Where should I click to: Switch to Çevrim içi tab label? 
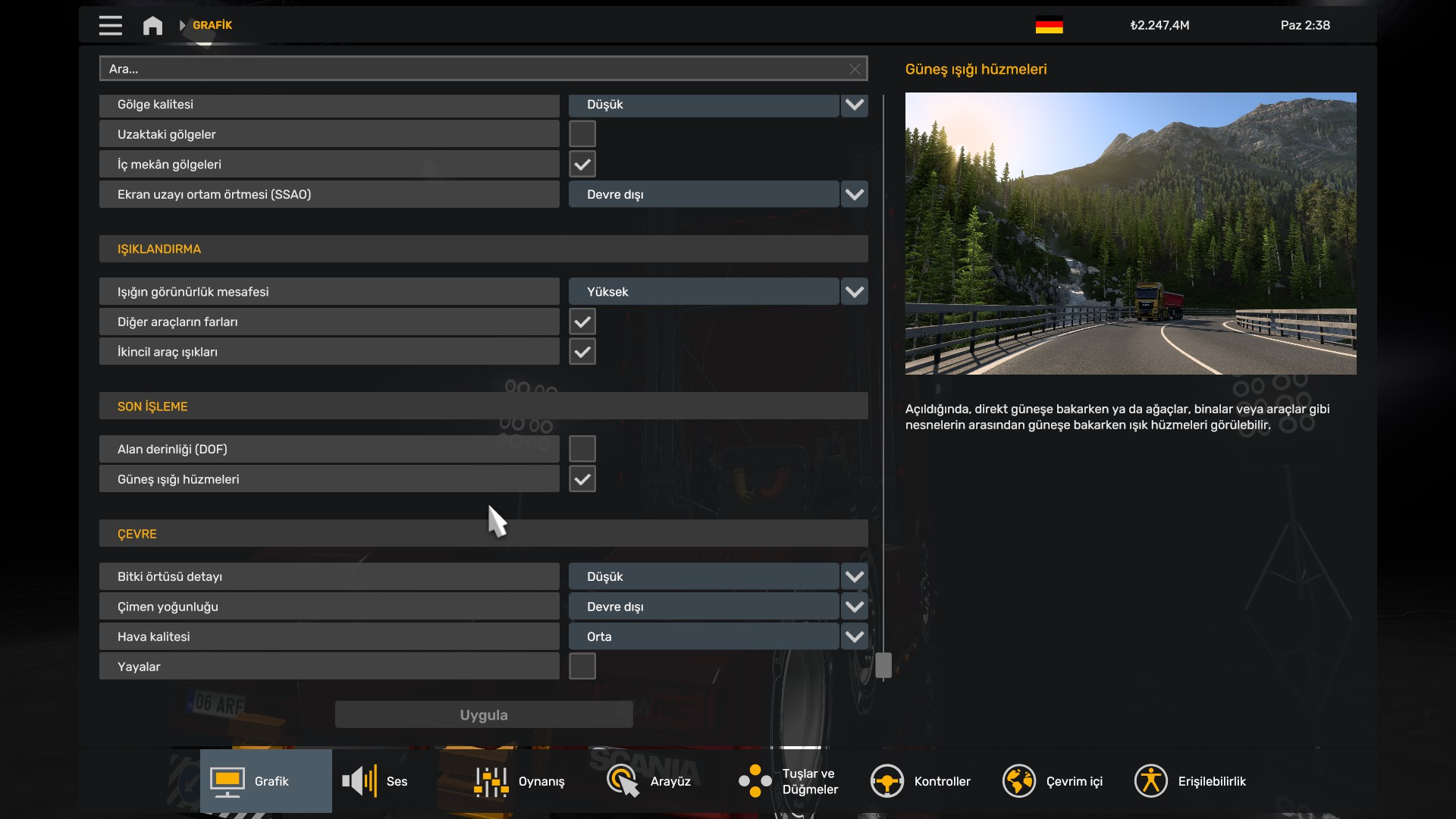point(1074,782)
